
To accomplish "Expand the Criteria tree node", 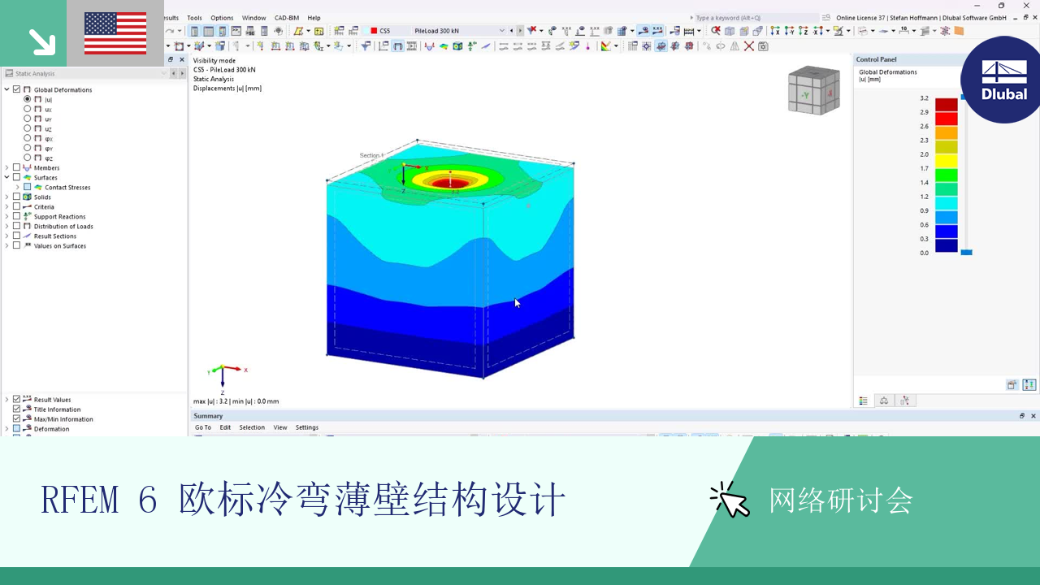I will [7, 206].
